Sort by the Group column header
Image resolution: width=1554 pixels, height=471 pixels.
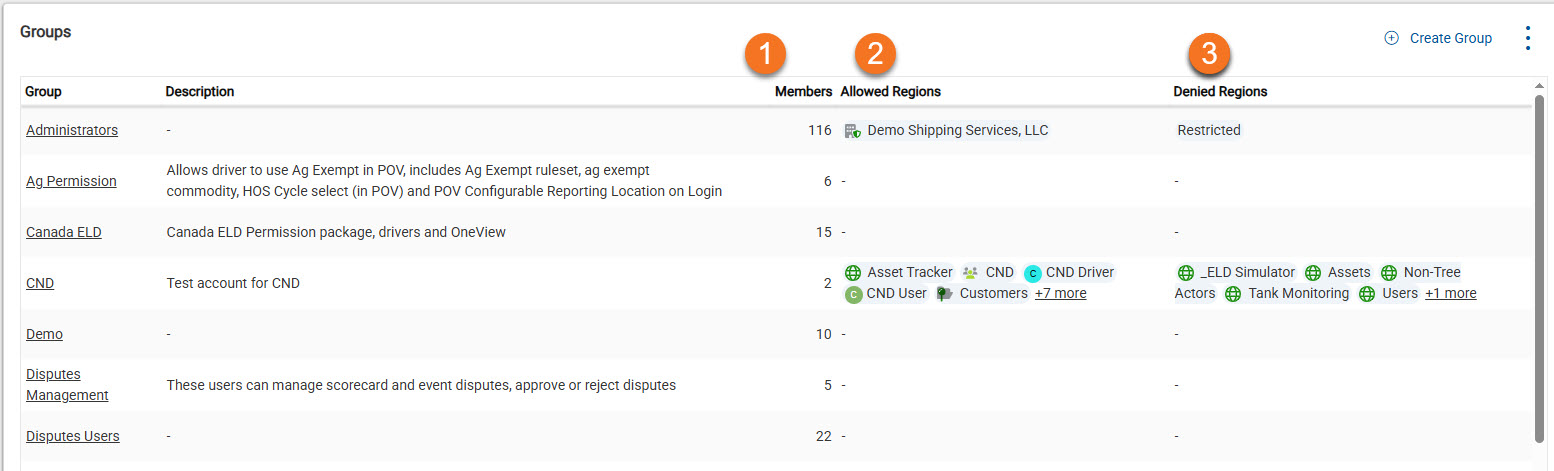click(x=43, y=91)
